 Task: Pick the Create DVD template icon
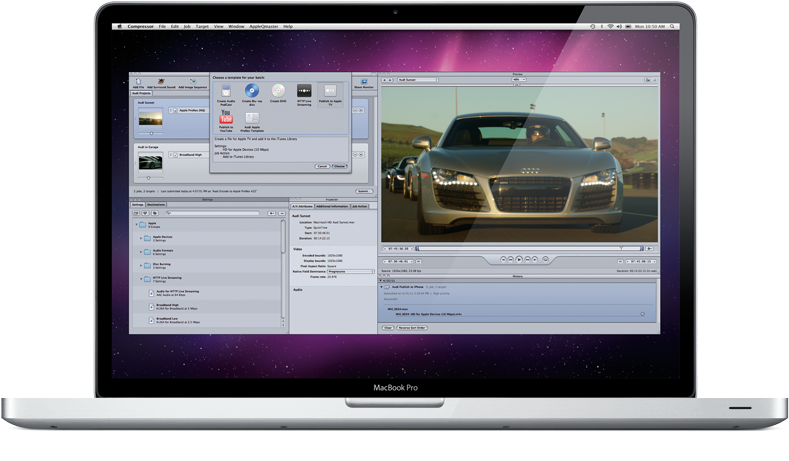[x=279, y=92]
